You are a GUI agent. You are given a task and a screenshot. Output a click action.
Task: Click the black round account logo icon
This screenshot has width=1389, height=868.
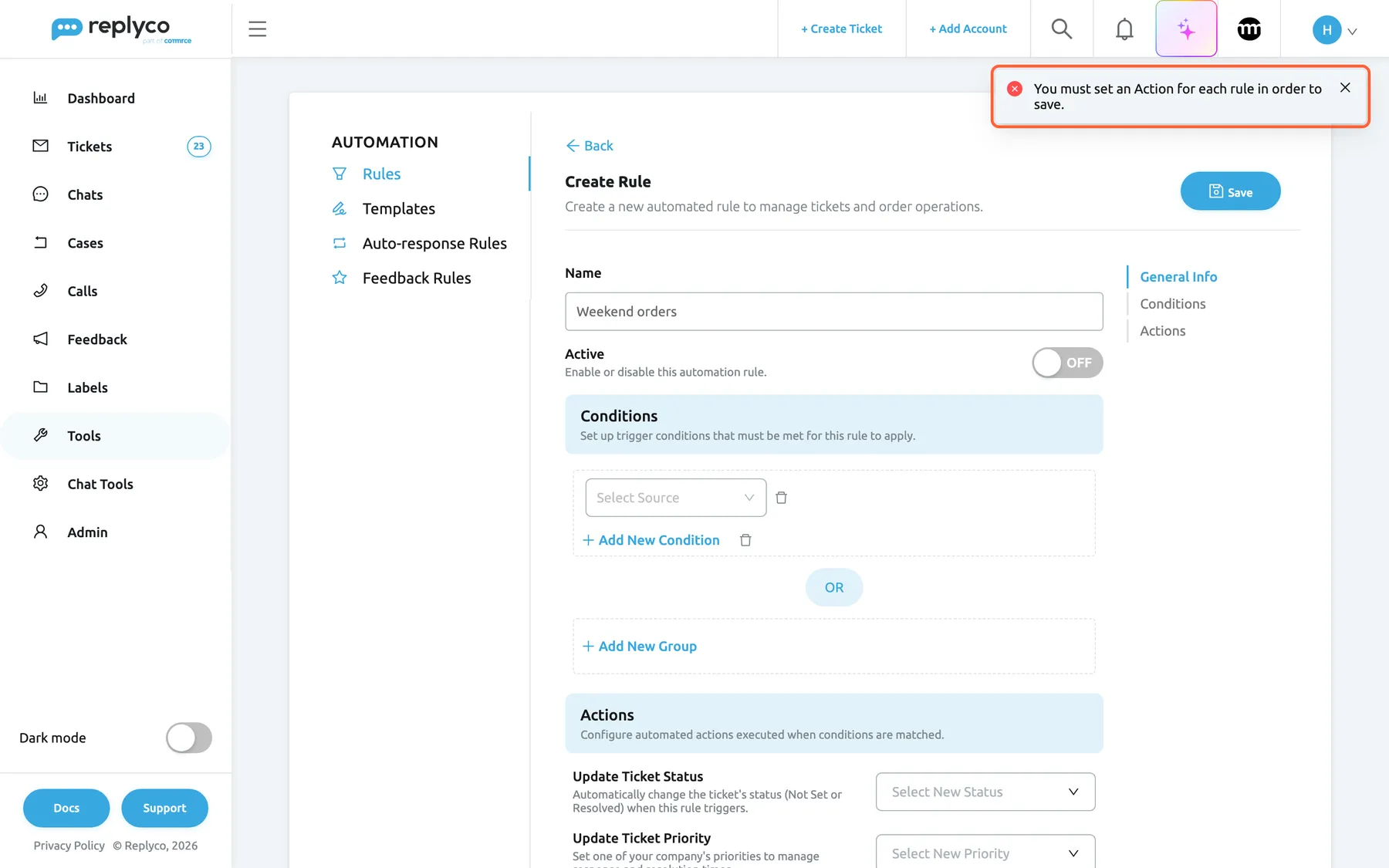click(x=1249, y=29)
